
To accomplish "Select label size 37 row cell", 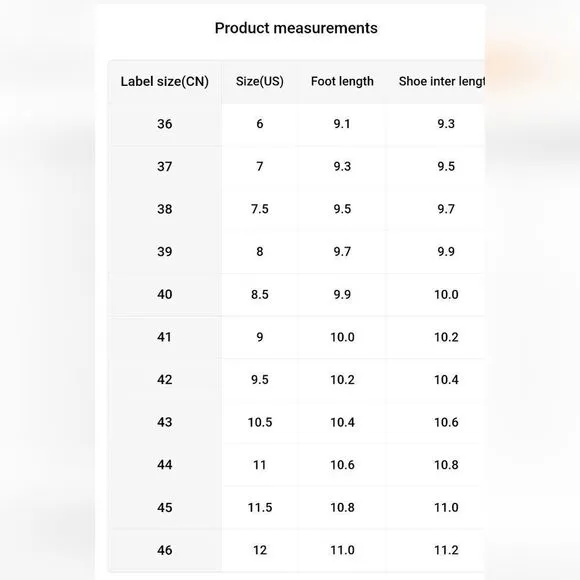I will coord(165,166).
